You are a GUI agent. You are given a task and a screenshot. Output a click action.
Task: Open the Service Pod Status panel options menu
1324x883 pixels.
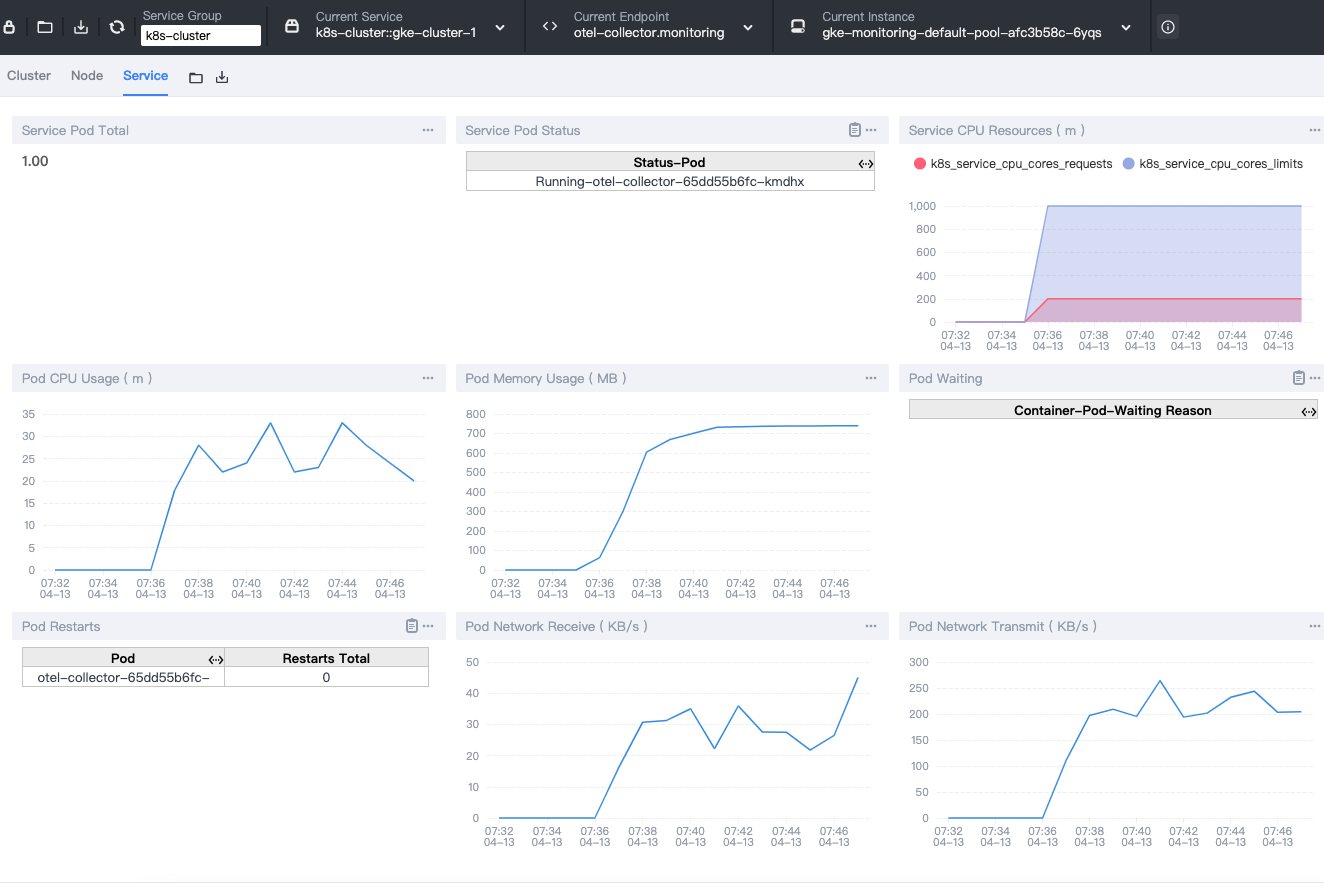pyautogui.click(x=871, y=130)
